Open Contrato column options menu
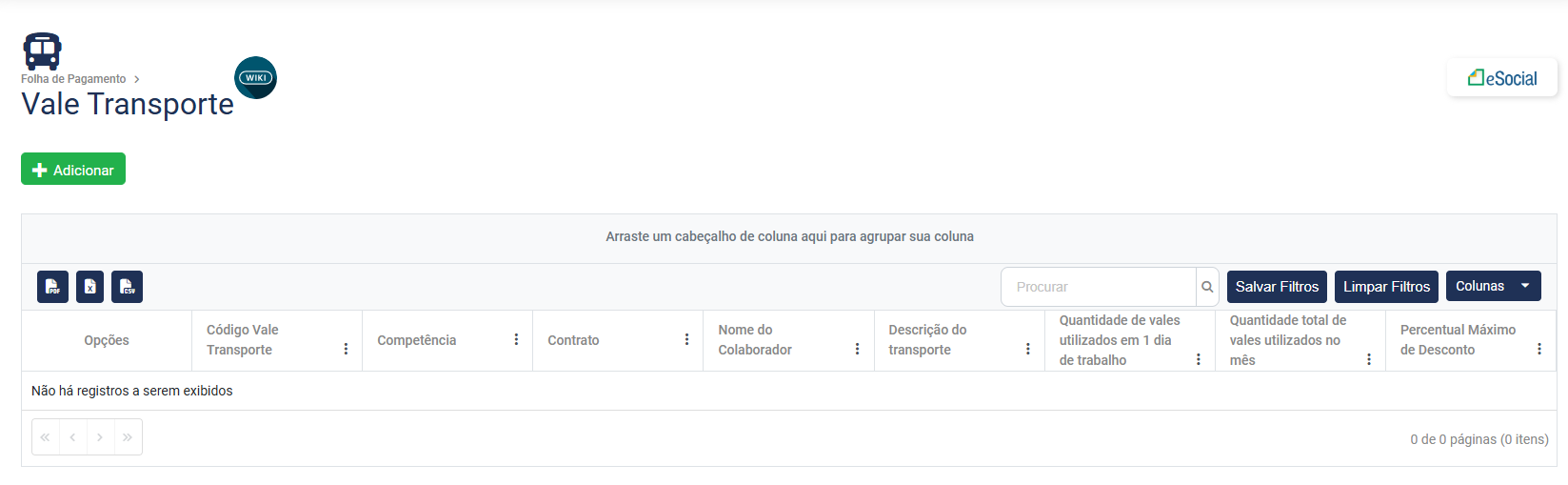This screenshot has height=485, width=1568. pos(686,340)
